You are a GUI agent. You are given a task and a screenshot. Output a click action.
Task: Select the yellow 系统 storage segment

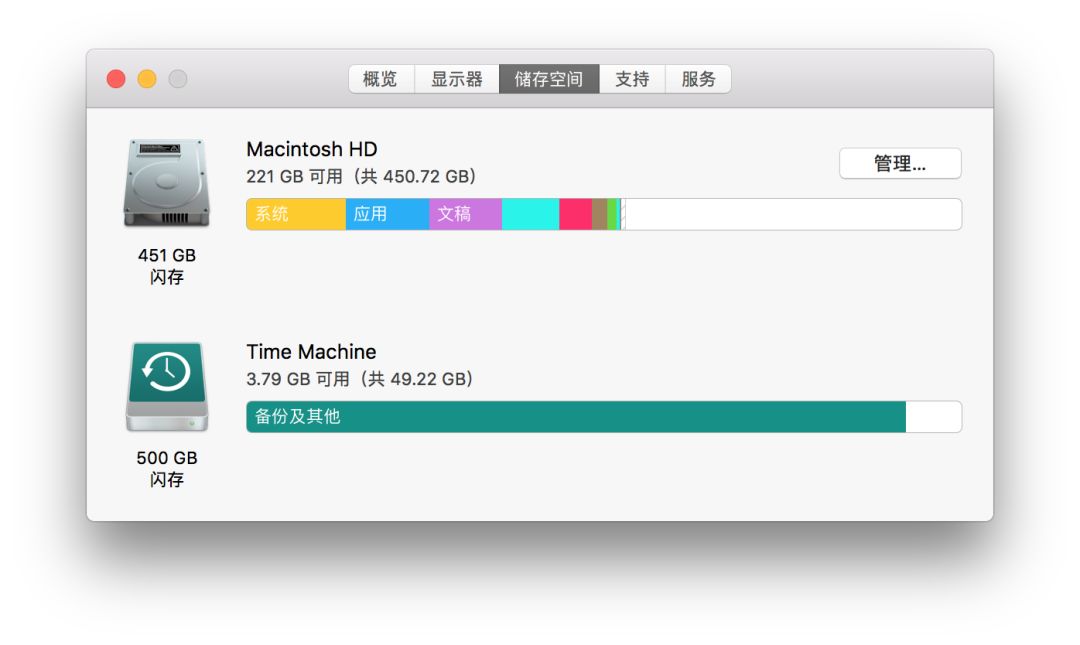tap(296, 214)
